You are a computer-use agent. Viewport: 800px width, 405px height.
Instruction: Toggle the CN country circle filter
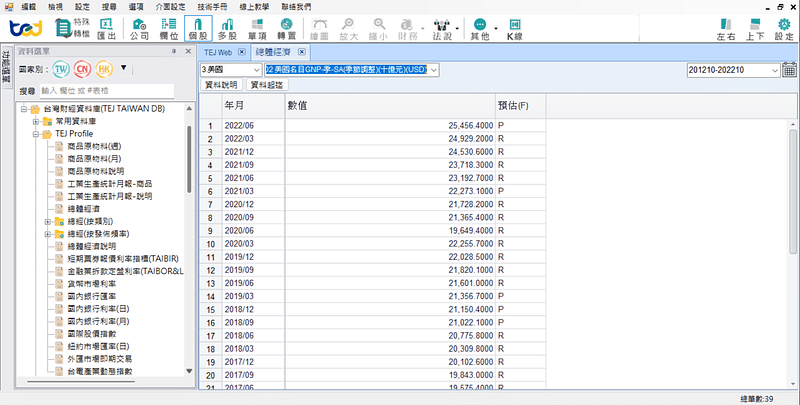click(x=82, y=69)
